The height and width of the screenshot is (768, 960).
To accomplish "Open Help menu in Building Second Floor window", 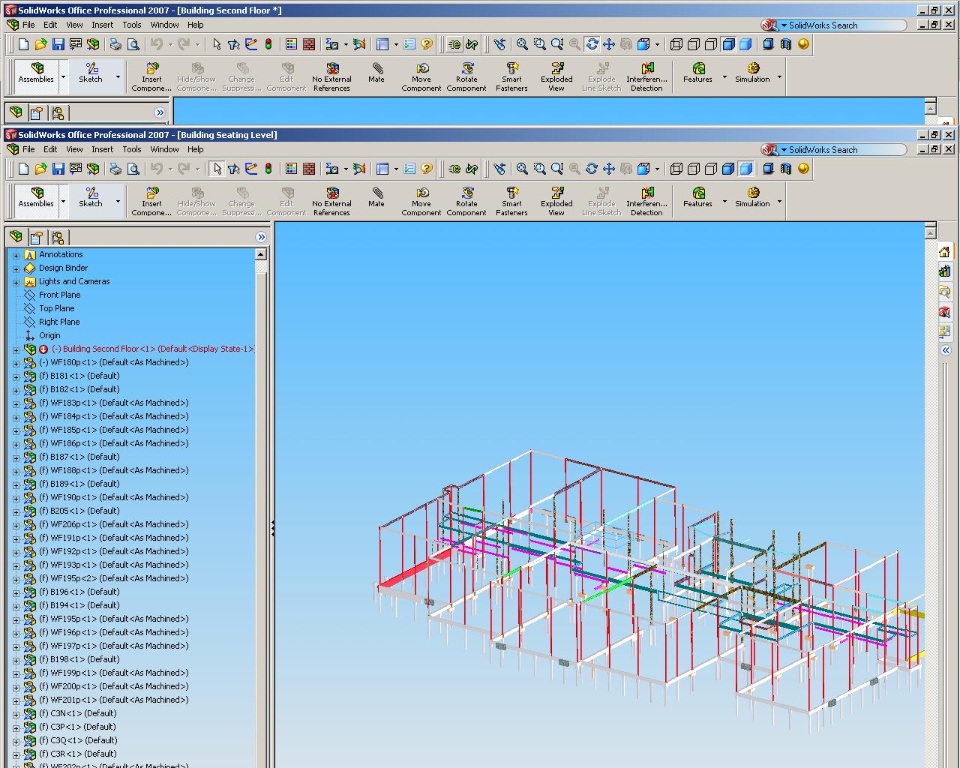I will click(195, 24).
